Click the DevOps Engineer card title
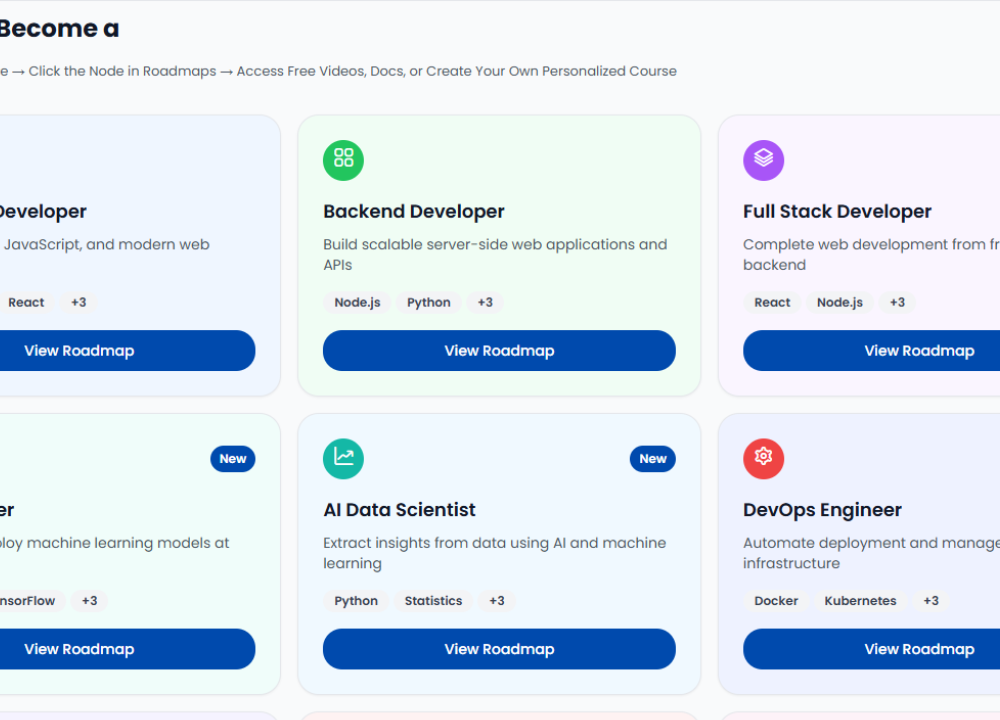Image resolution: width=1000 pixels, height=720 pixels. pos(822,510)
